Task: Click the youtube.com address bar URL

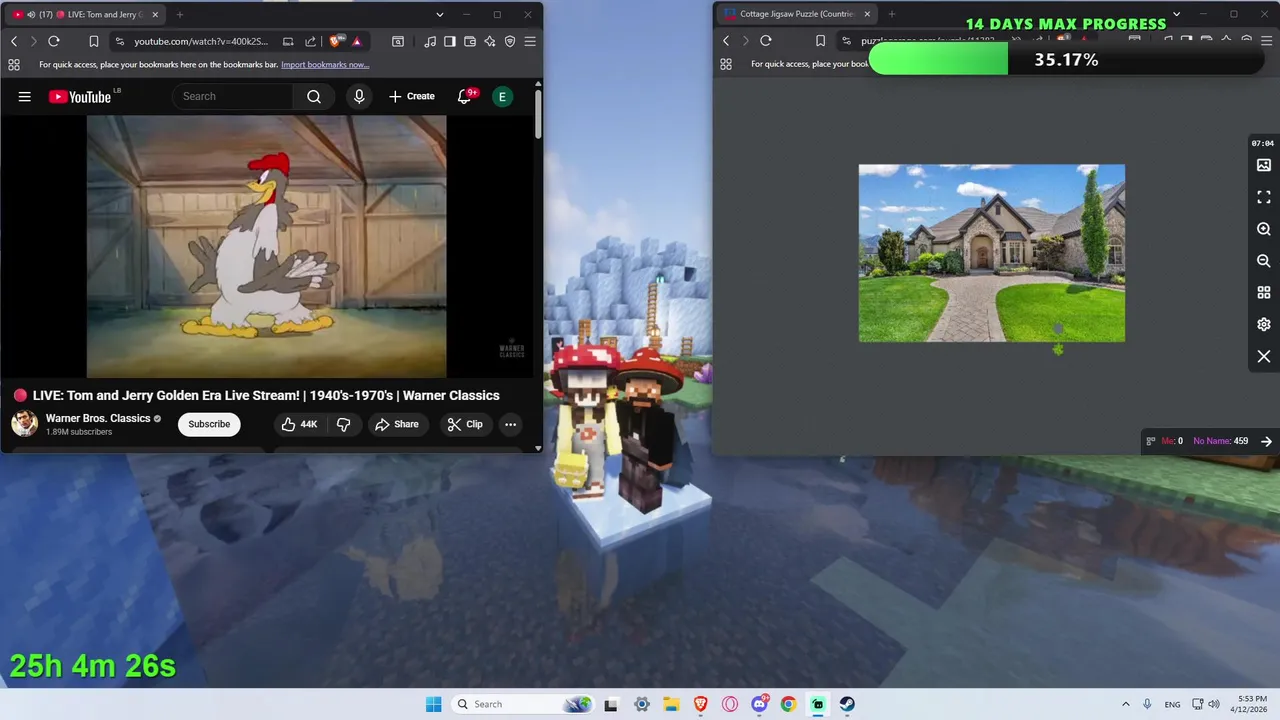Action: tap(201, 41)
